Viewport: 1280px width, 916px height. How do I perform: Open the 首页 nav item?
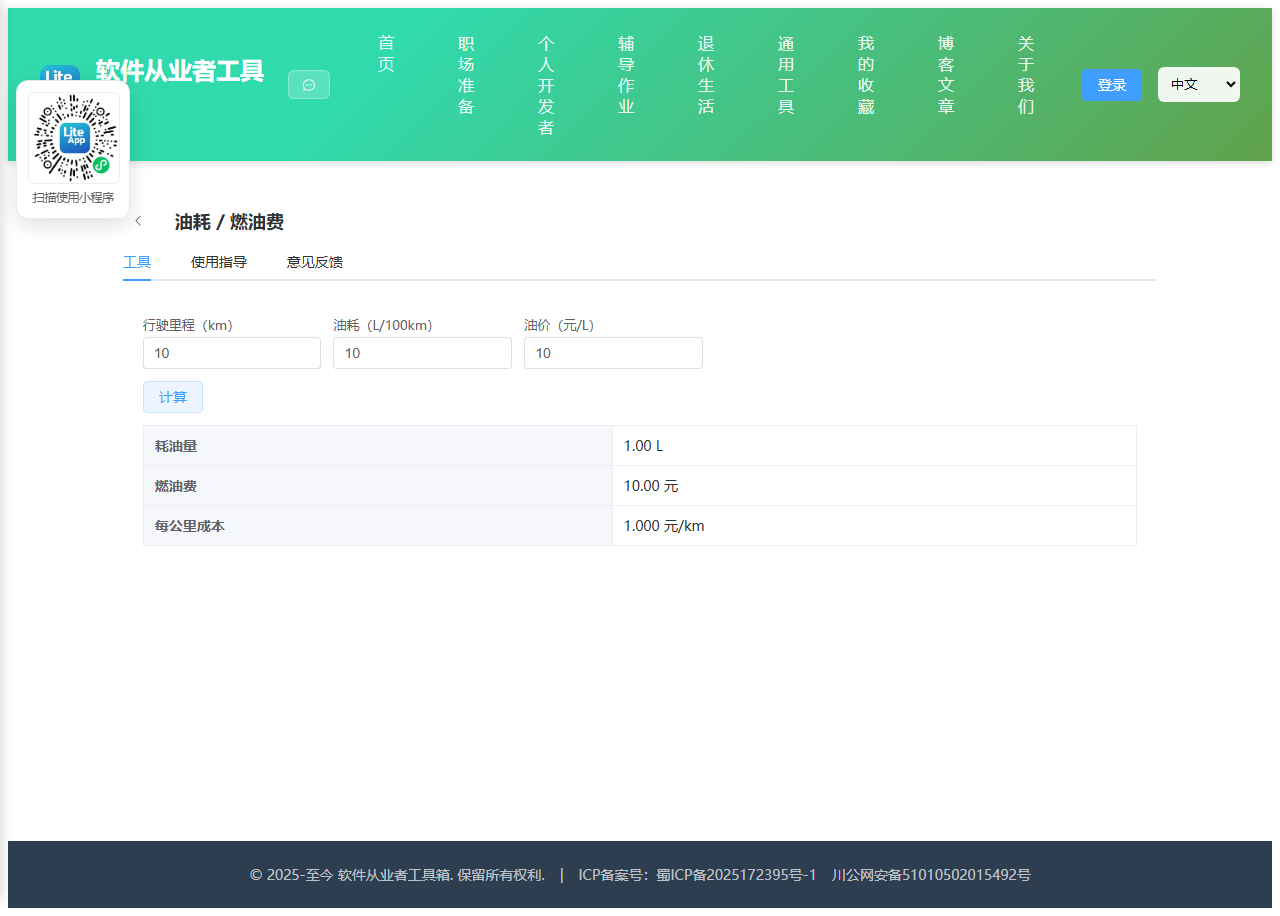(x=386, y=54)
